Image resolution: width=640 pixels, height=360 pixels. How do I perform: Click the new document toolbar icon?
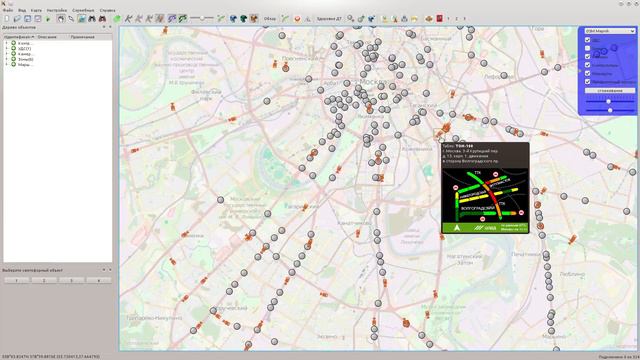pyautogui.click(x=7, y=19)
